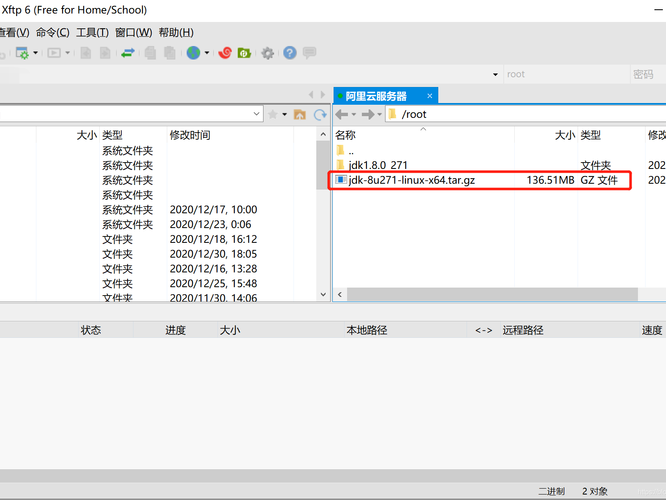Click the 进度 transfer column header
Screen dimensions: 666x500
coord(175,330)
